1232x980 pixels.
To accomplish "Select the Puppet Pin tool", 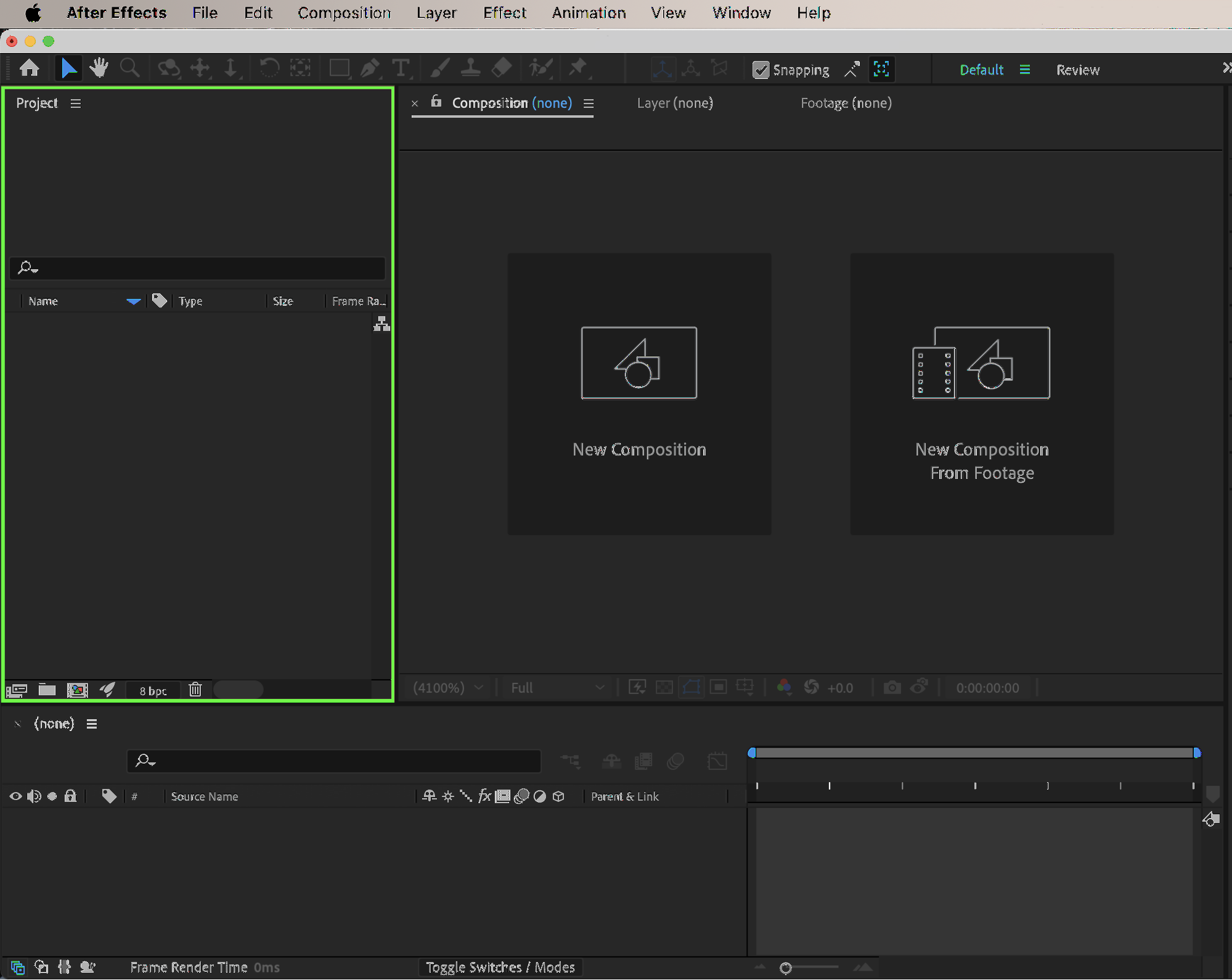I will click(x=577, y=68).
